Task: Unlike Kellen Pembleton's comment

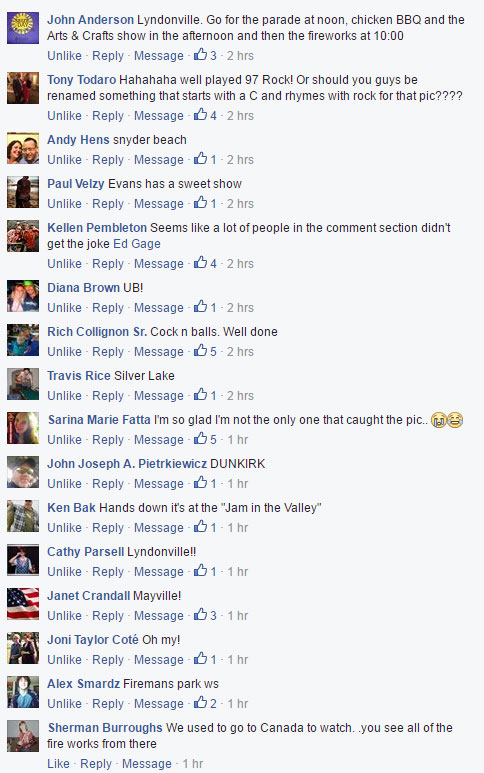Action: coord(64,264)
